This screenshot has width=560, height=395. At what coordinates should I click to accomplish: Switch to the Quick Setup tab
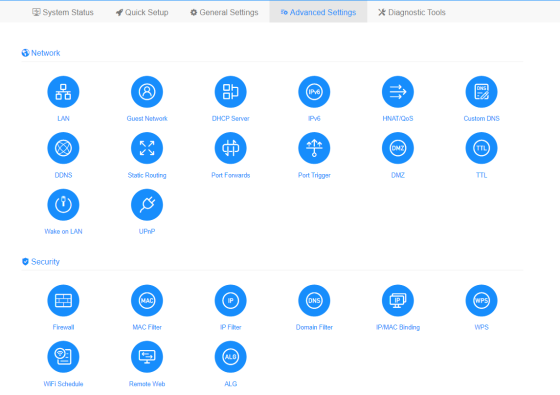click(142, 12)
